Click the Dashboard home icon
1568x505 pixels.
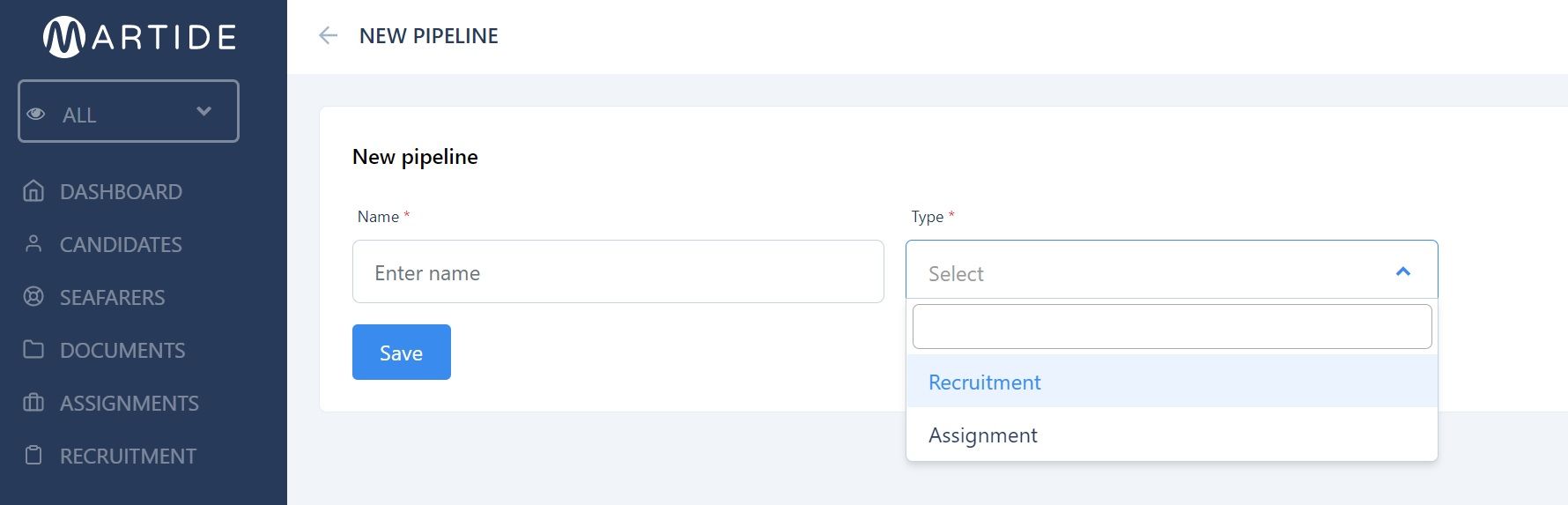[x=33, y=191]
